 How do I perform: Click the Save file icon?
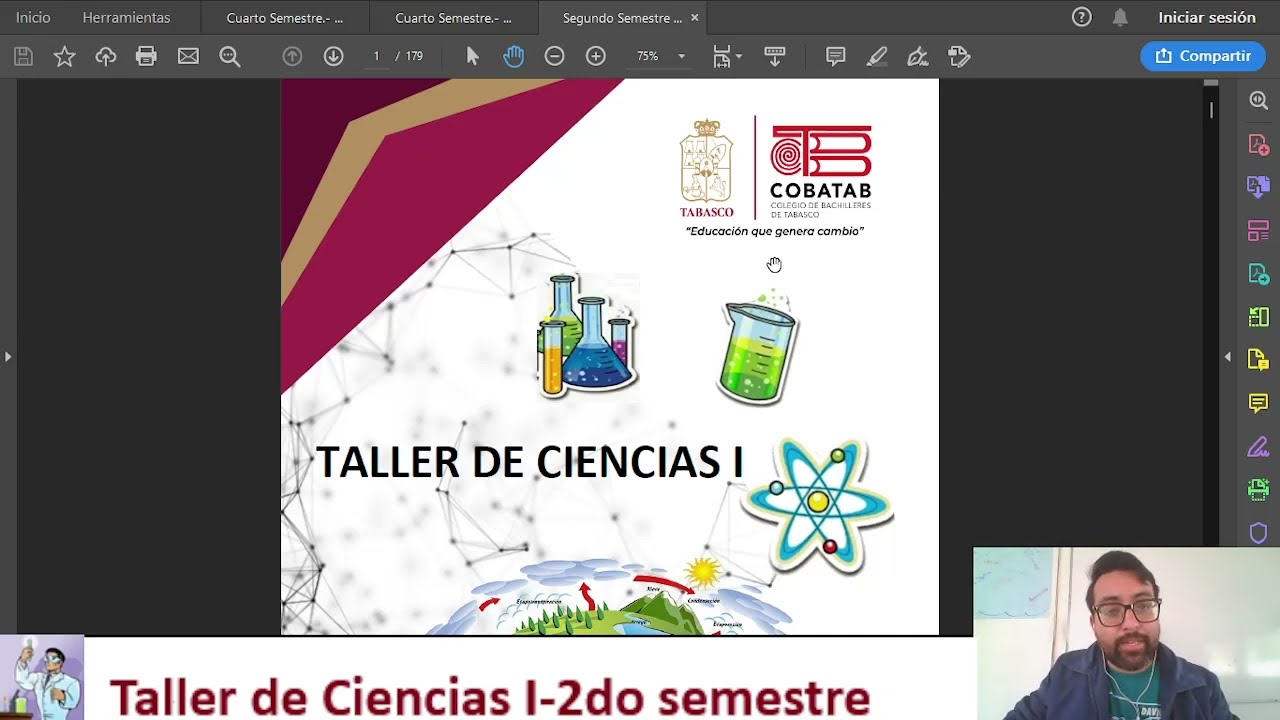point(23,57)
